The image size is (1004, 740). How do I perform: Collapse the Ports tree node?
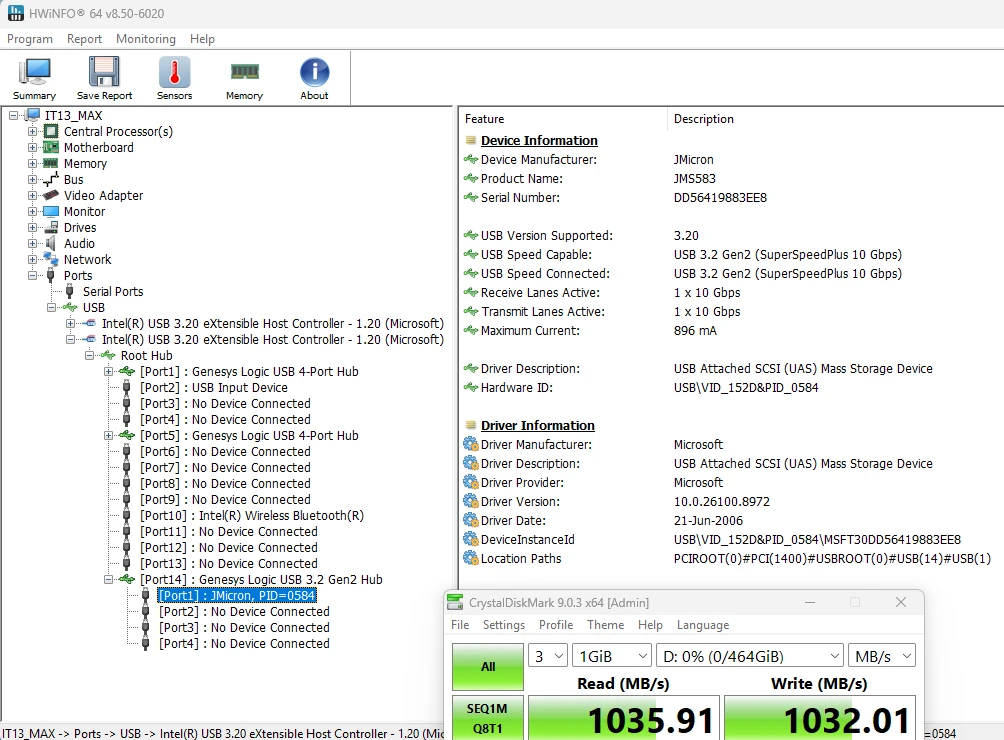click(32, 276)
